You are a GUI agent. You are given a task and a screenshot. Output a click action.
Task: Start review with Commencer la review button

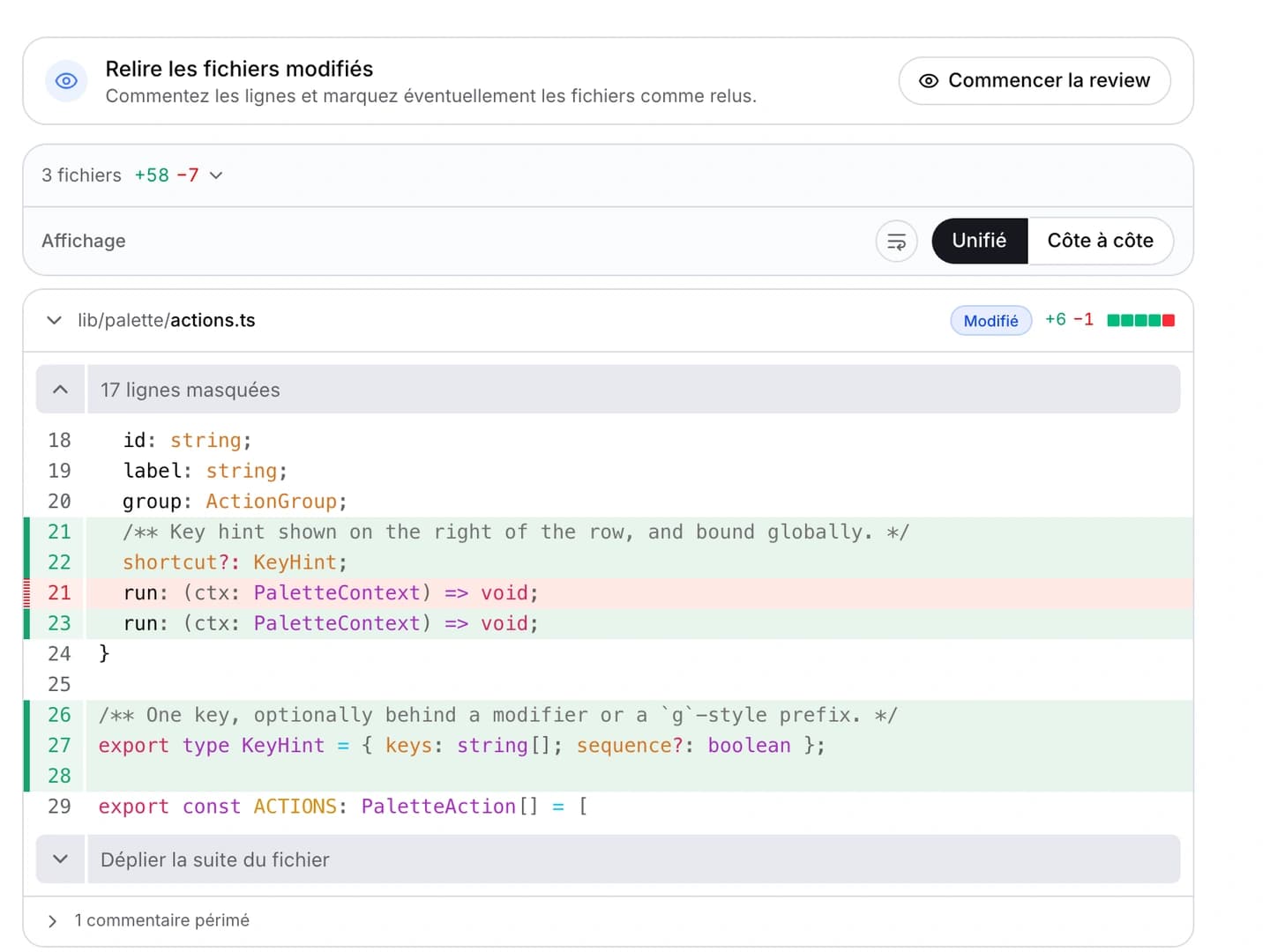[1035, 81]
